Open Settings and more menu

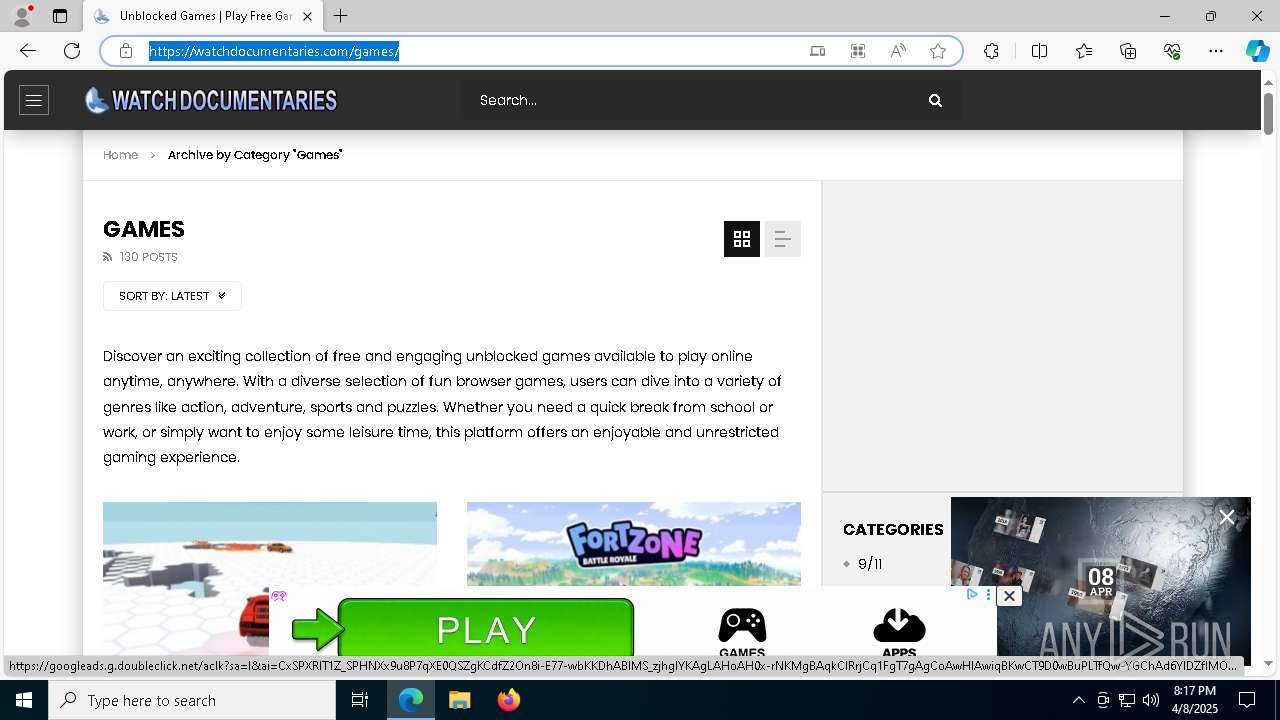(x=1216, y=51)
